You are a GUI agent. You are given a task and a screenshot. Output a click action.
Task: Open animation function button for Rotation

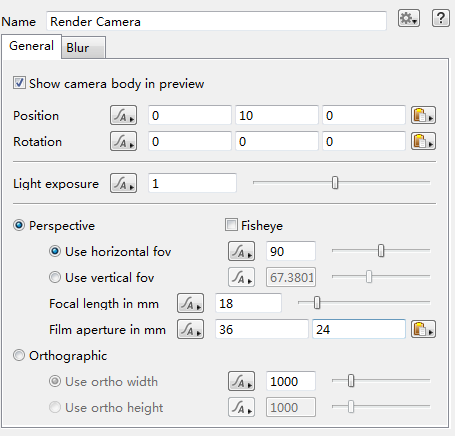point(123,141)
